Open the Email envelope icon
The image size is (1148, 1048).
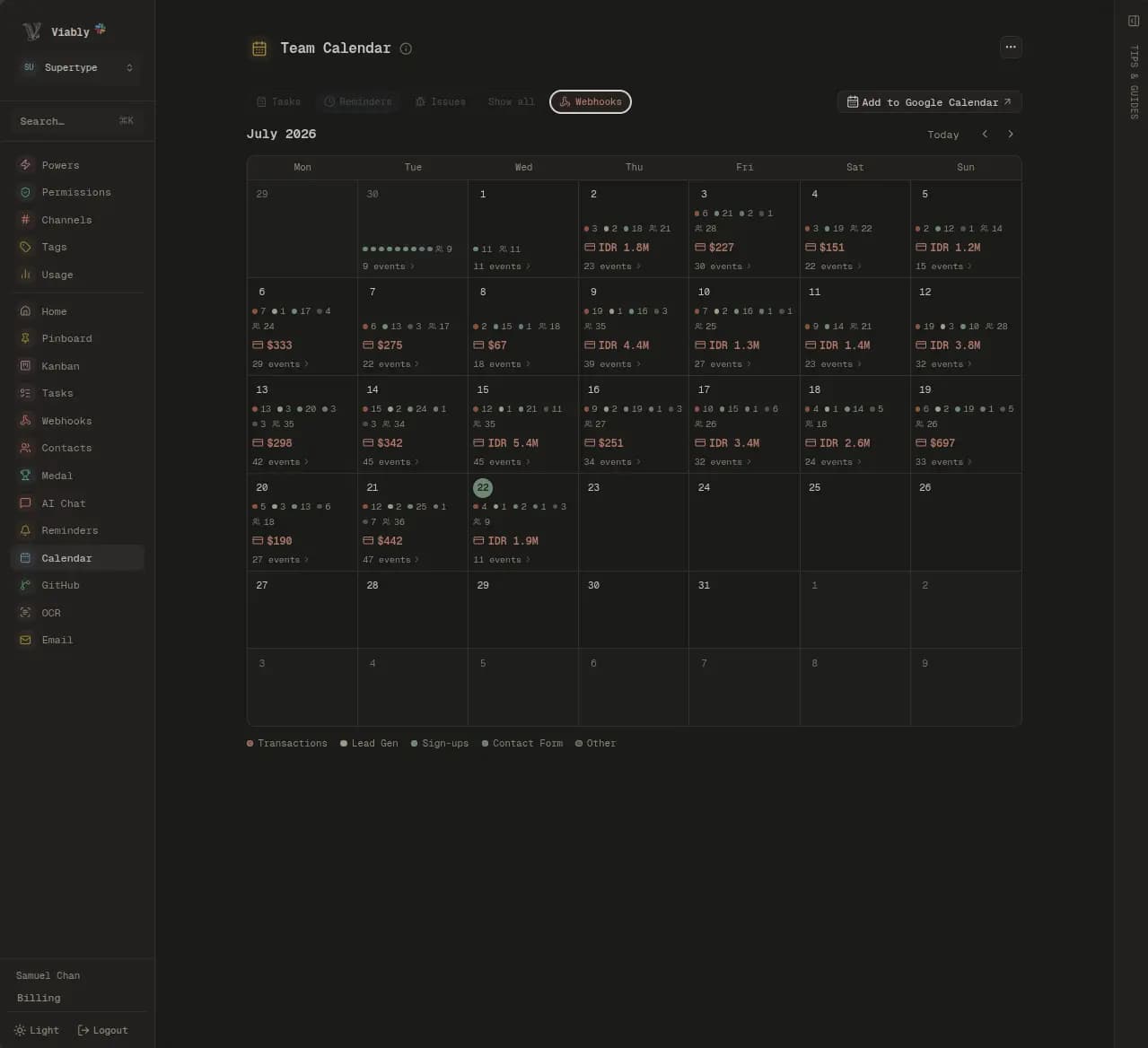25,640
